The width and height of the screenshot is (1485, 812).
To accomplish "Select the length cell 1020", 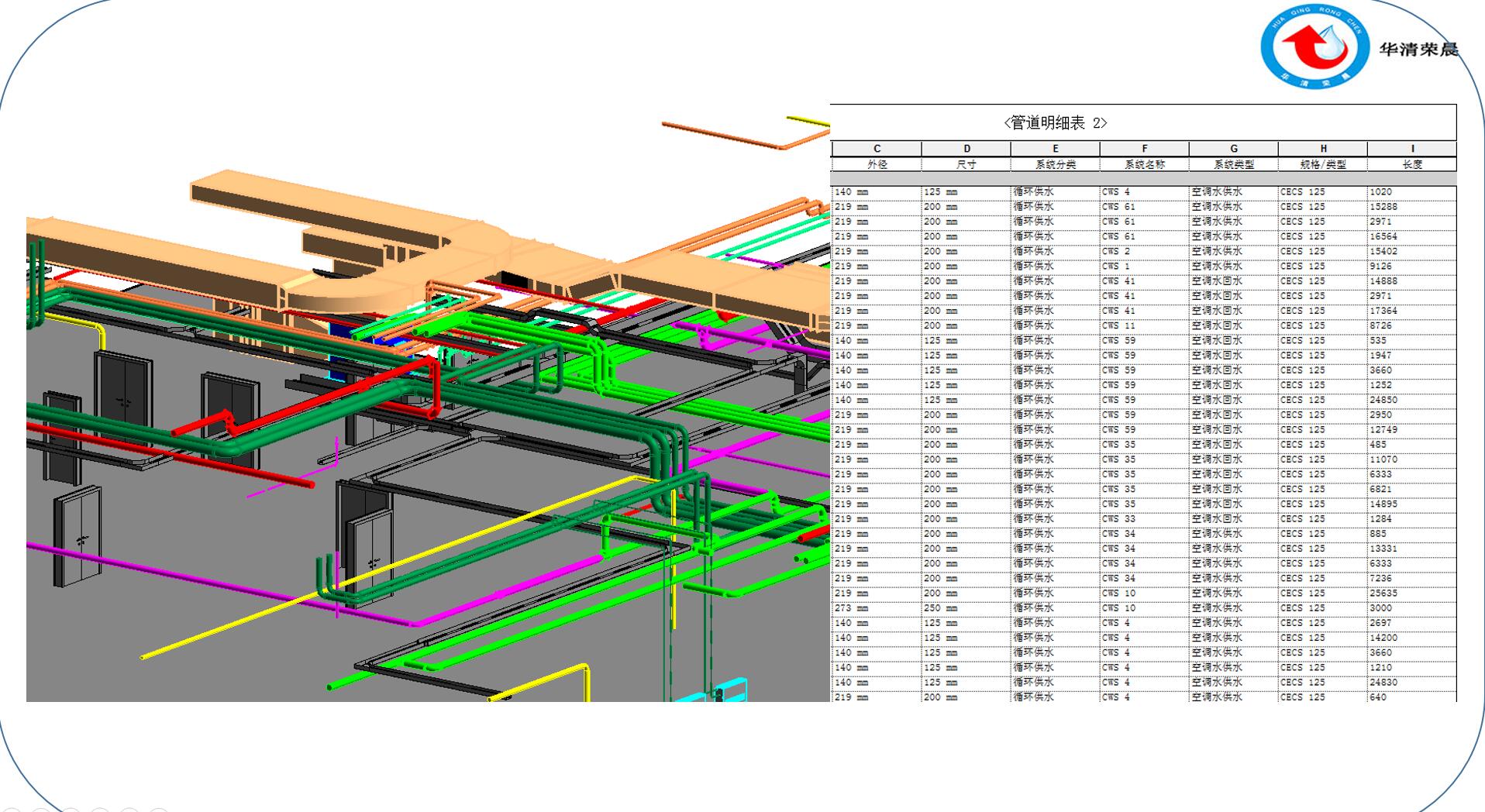I will pyautogui.click(x=1412, y=191).
